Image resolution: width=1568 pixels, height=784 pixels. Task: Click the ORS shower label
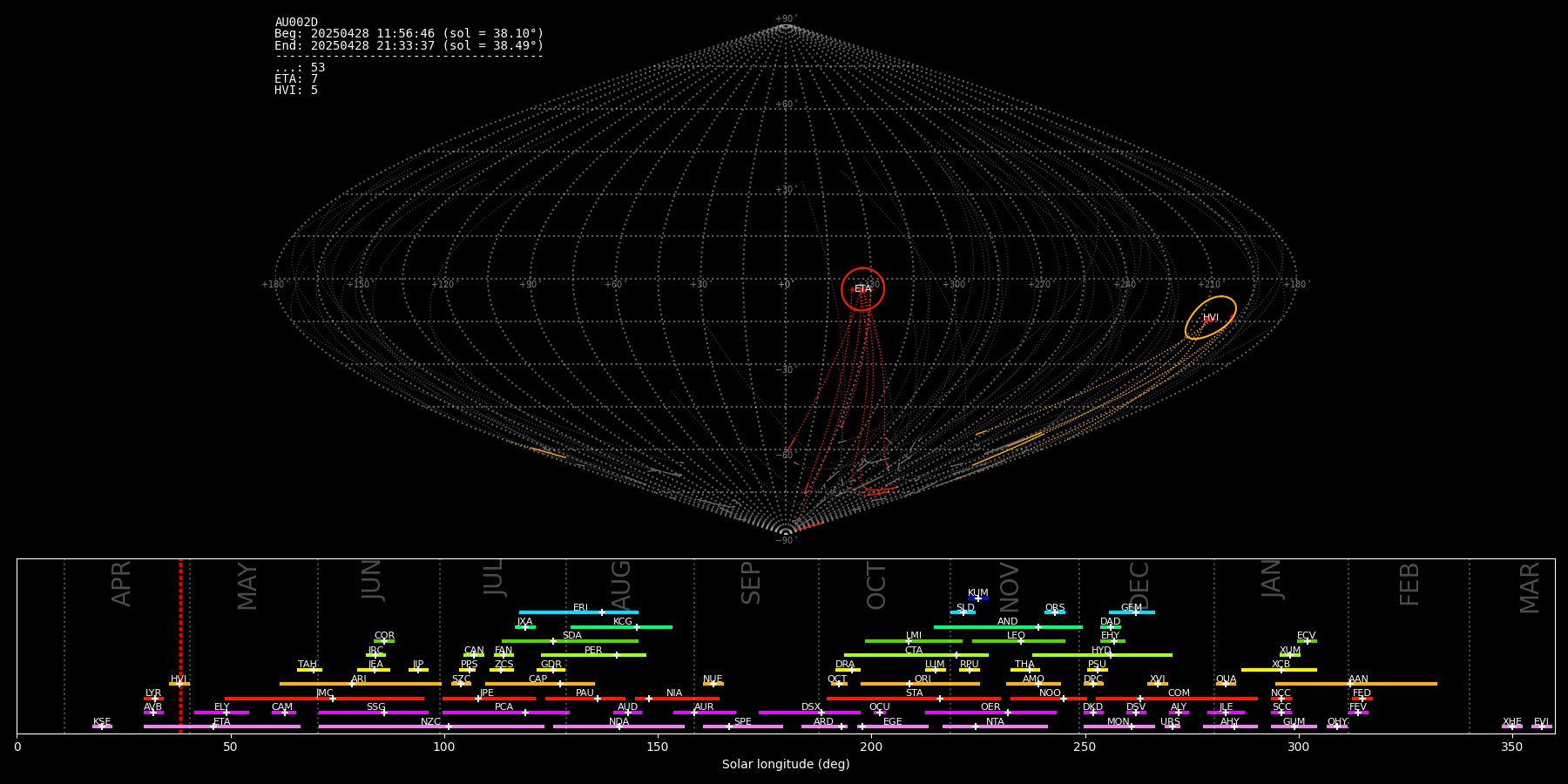pos(1055,608)
